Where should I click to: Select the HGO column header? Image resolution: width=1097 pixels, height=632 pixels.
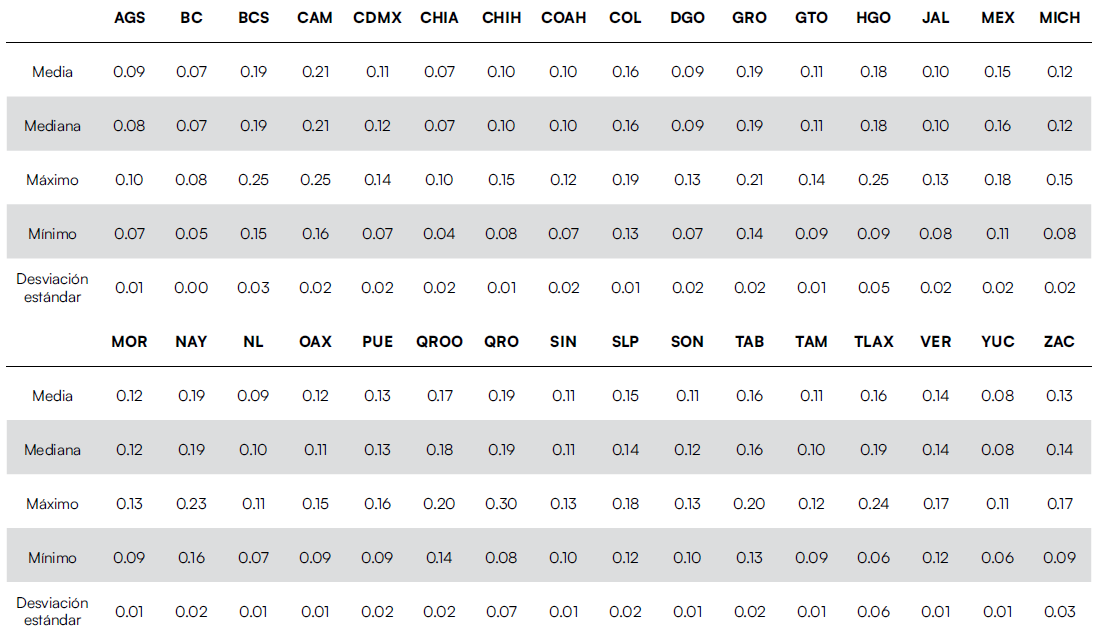click(873, 18)
